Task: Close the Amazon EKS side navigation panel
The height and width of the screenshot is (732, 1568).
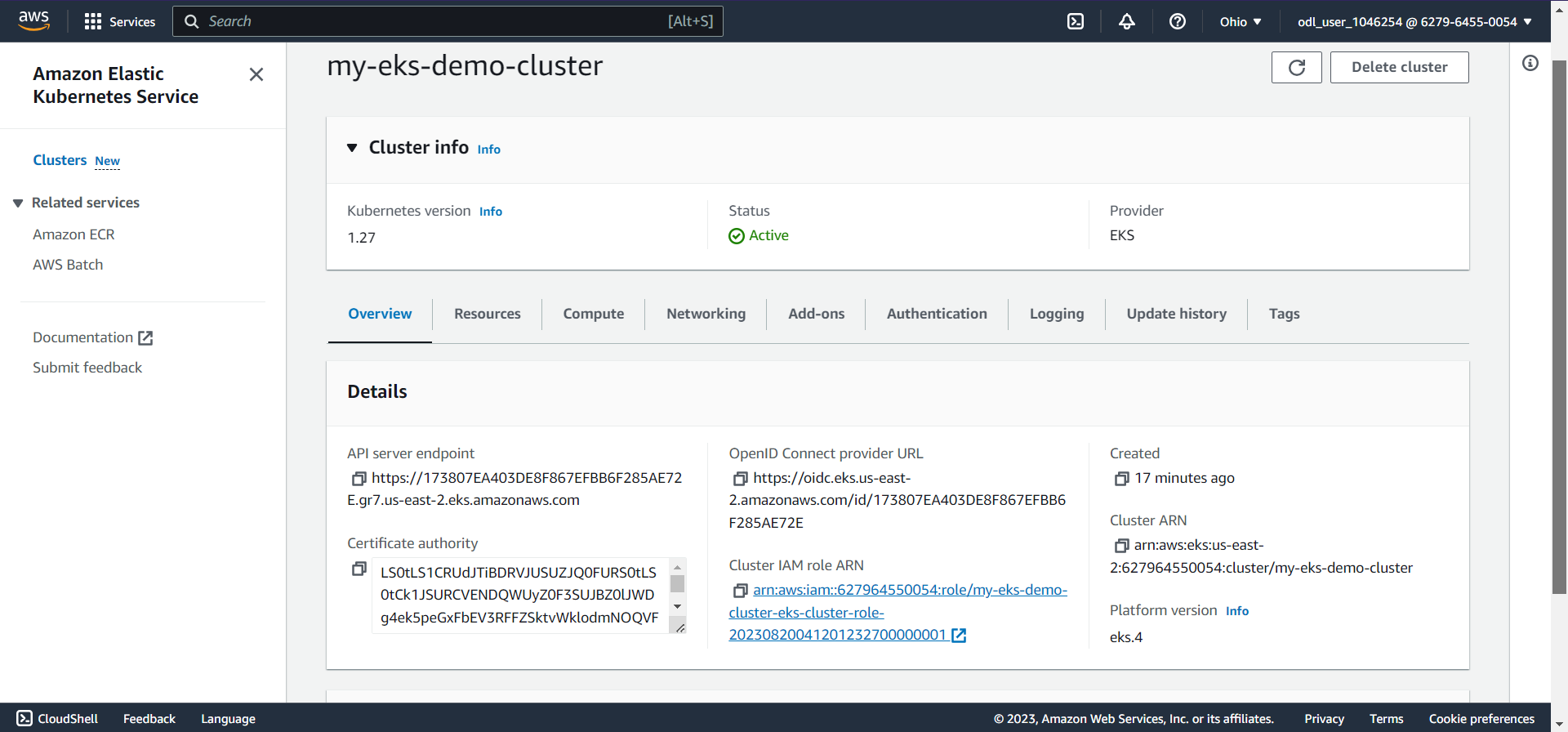Action: tap(256, 74)
